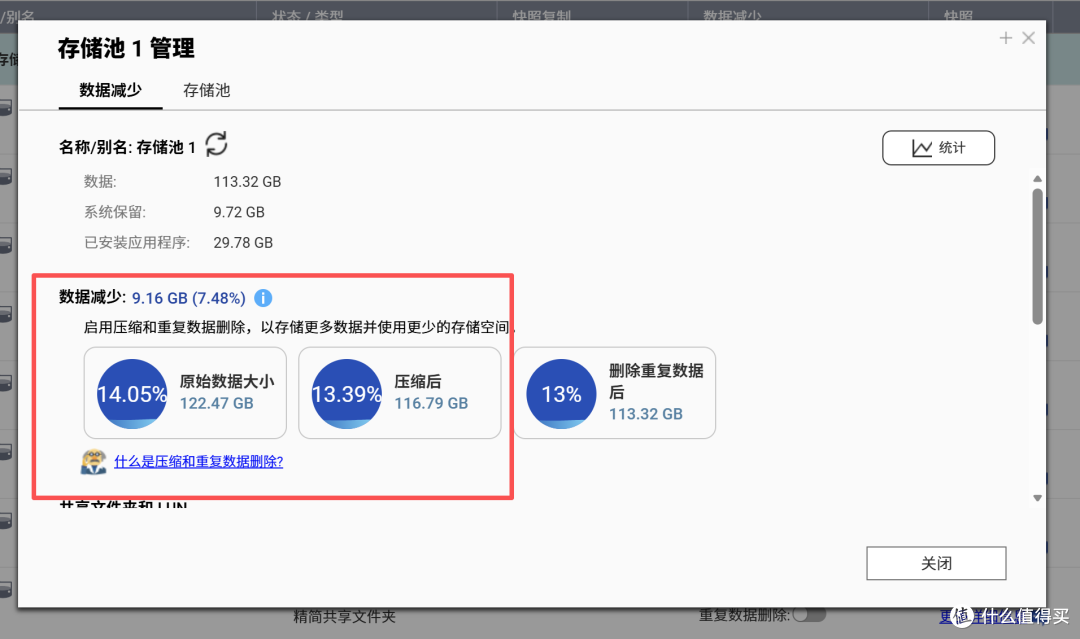The image size is (1080, 639).
Task: Click 精简共享文件夹 text in background window
Action: point(344,616)
